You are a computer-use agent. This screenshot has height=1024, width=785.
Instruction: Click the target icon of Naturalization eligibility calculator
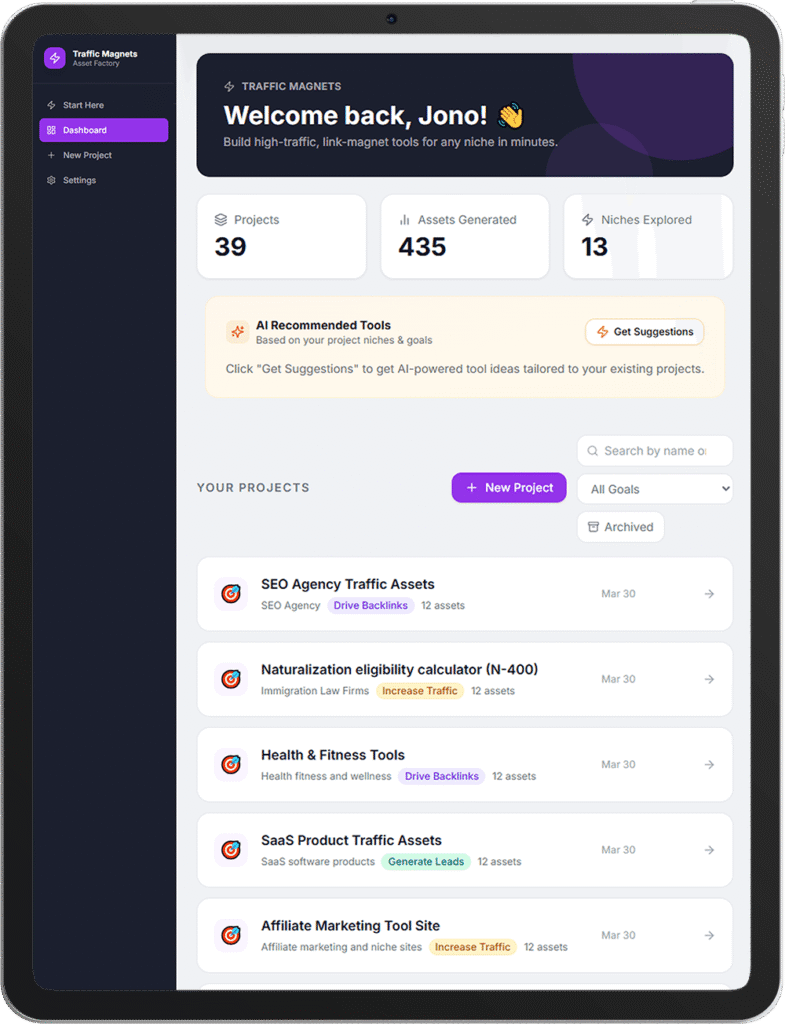pyautogui.click(x=231, y=679)
